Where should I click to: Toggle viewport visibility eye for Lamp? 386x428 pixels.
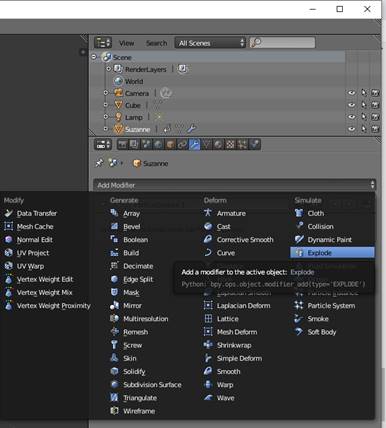(351, 117)
